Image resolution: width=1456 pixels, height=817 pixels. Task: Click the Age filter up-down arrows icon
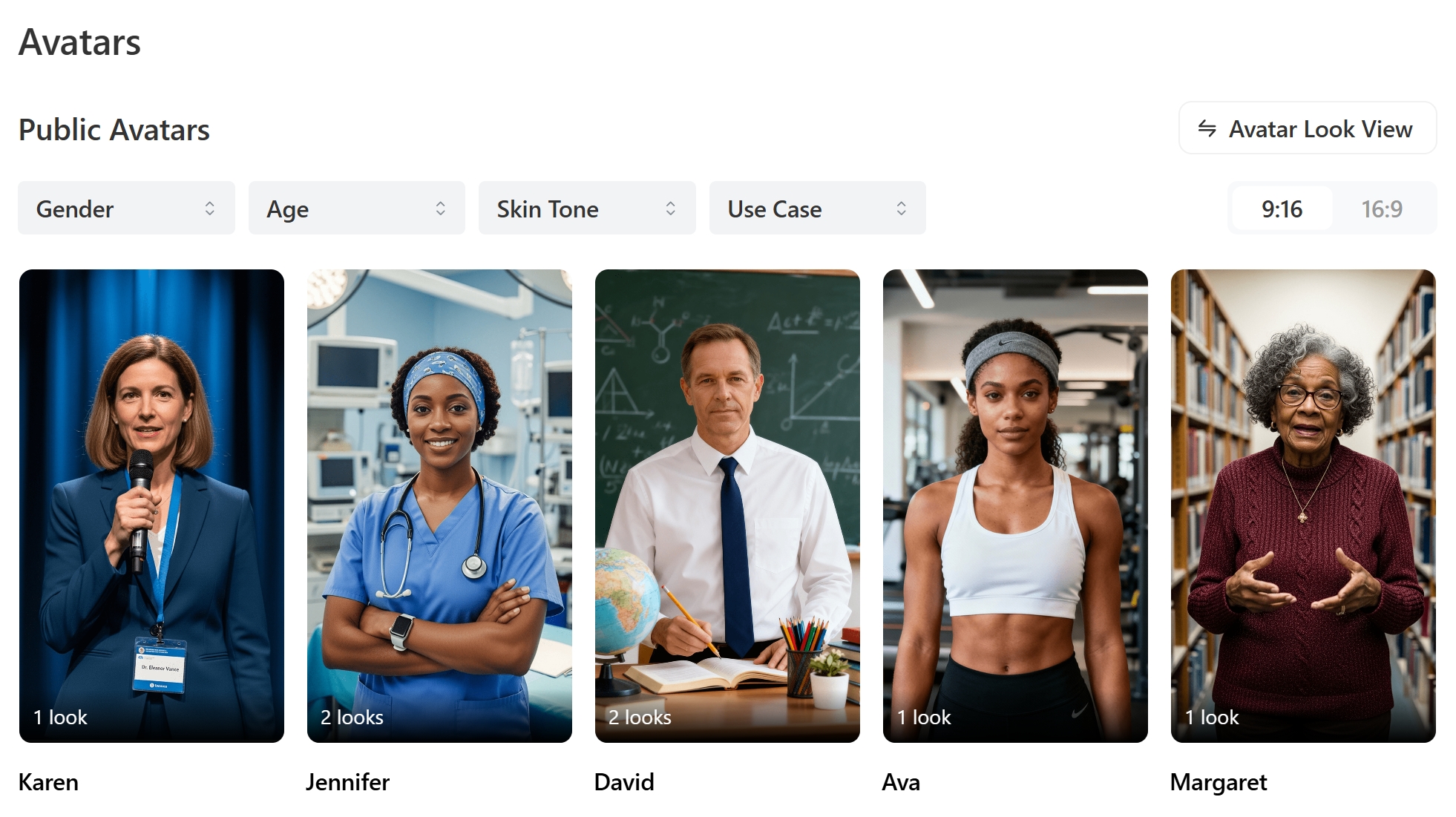click(441, 209)
